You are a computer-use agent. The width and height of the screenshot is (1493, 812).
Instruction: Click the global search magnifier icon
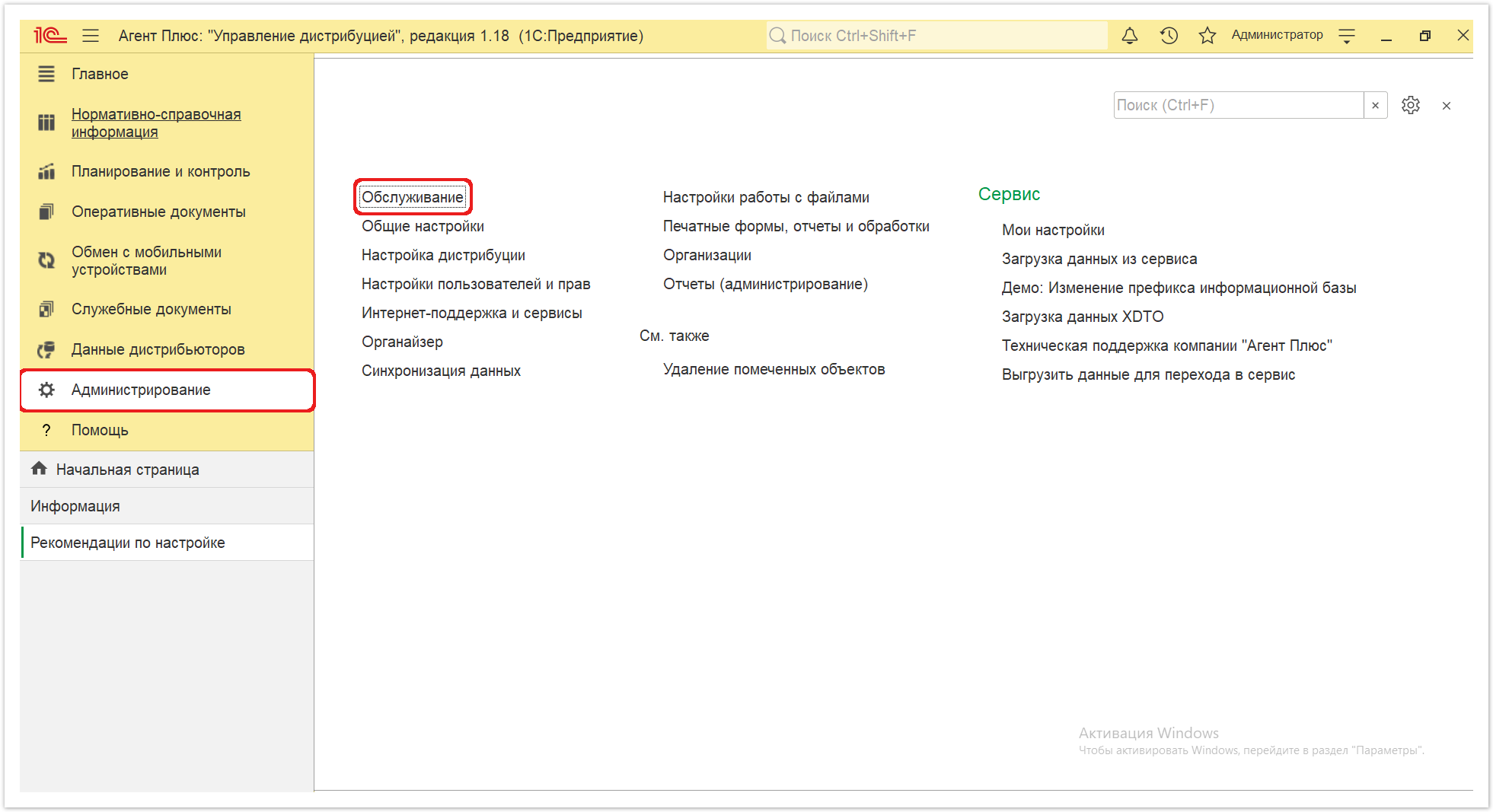point(777,36)
